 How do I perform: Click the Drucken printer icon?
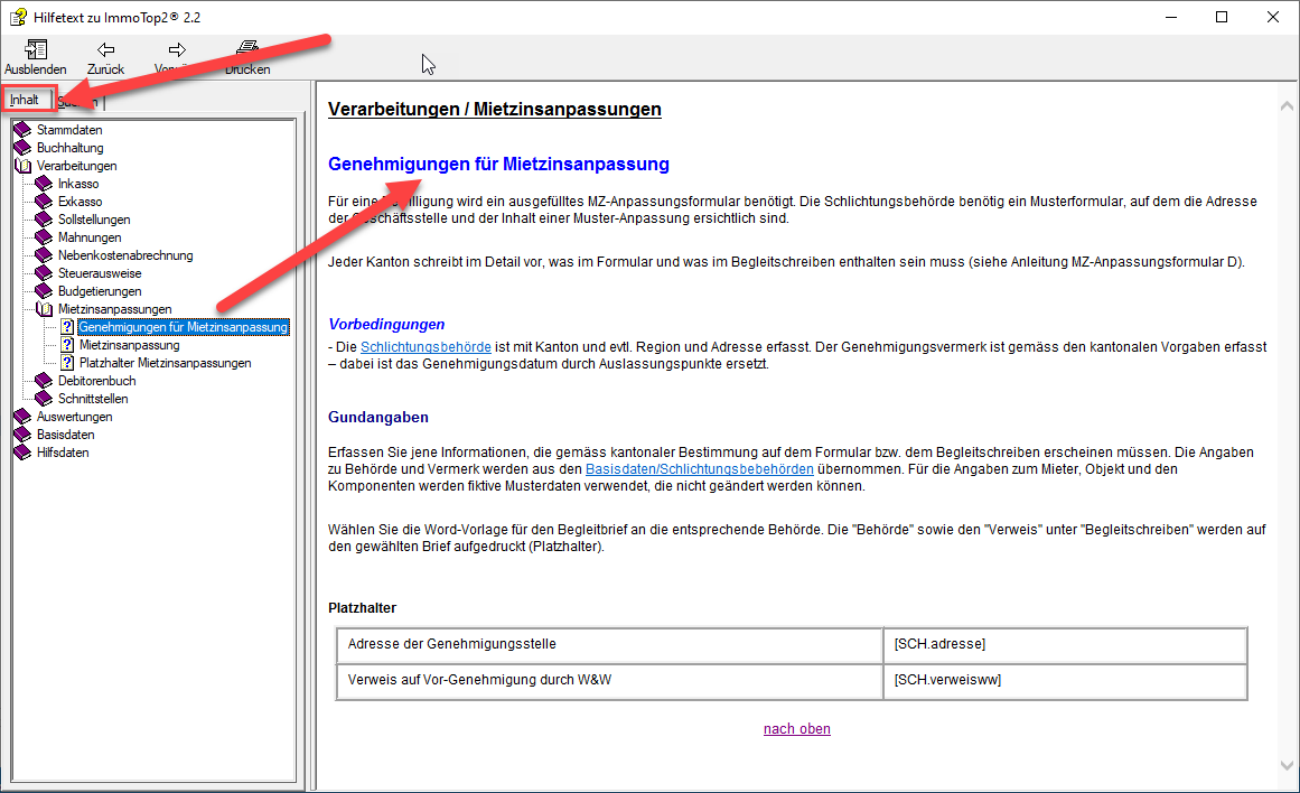(x=247, y=49)
